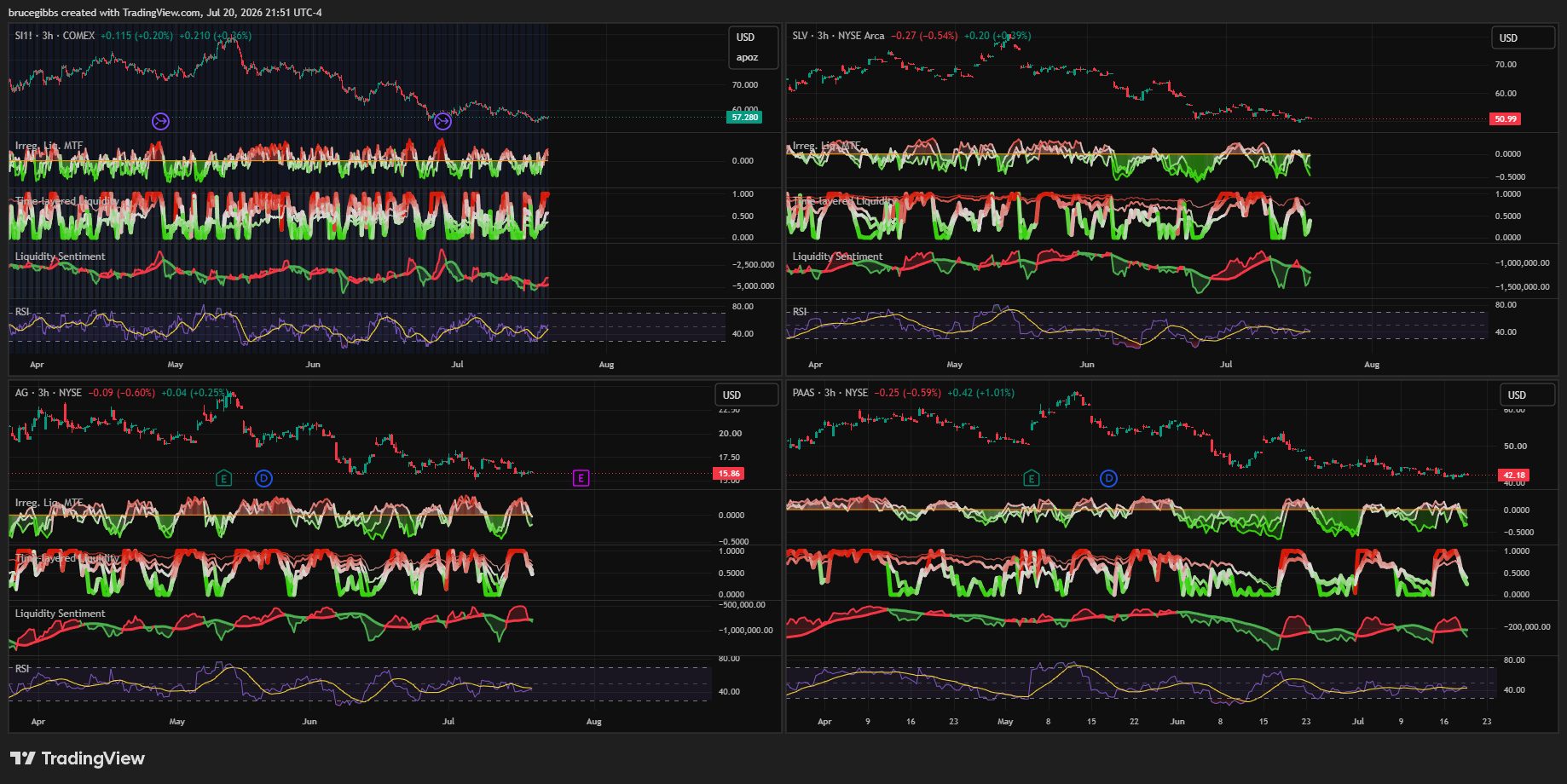Select the Liquidity Sentiment pane on PAAS chart
Viewport: 1567px width, 784px height.
pyautogui.click(x=1140, y=628)
